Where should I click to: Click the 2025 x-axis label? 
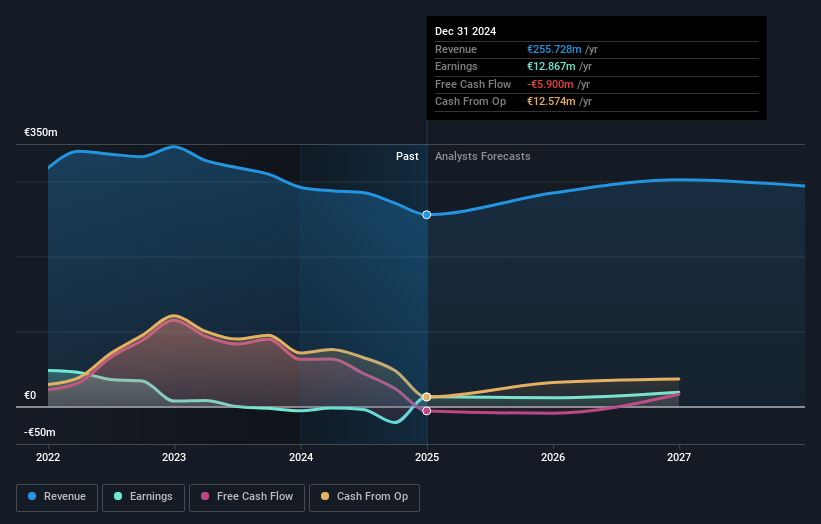click(x=427, y=457)
